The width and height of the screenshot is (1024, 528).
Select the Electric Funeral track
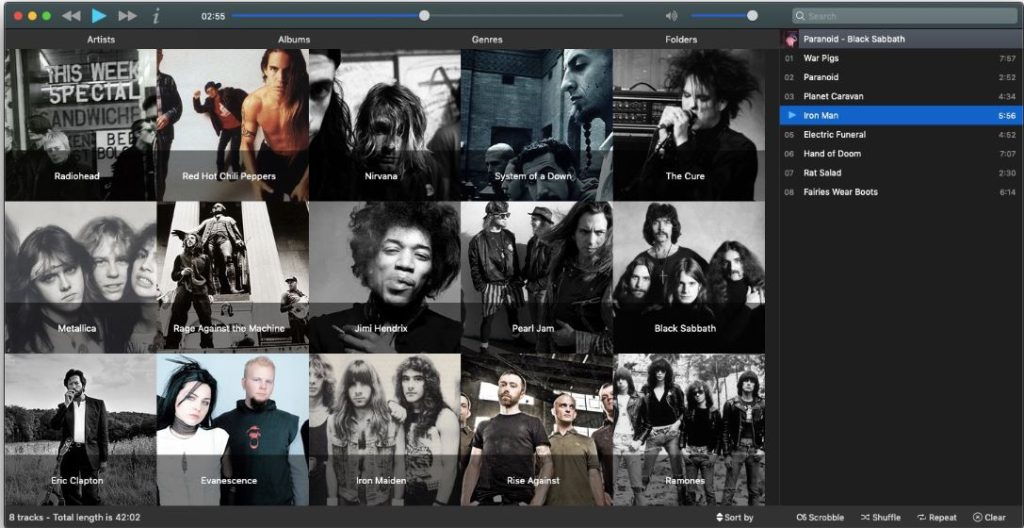coord(901,135)
